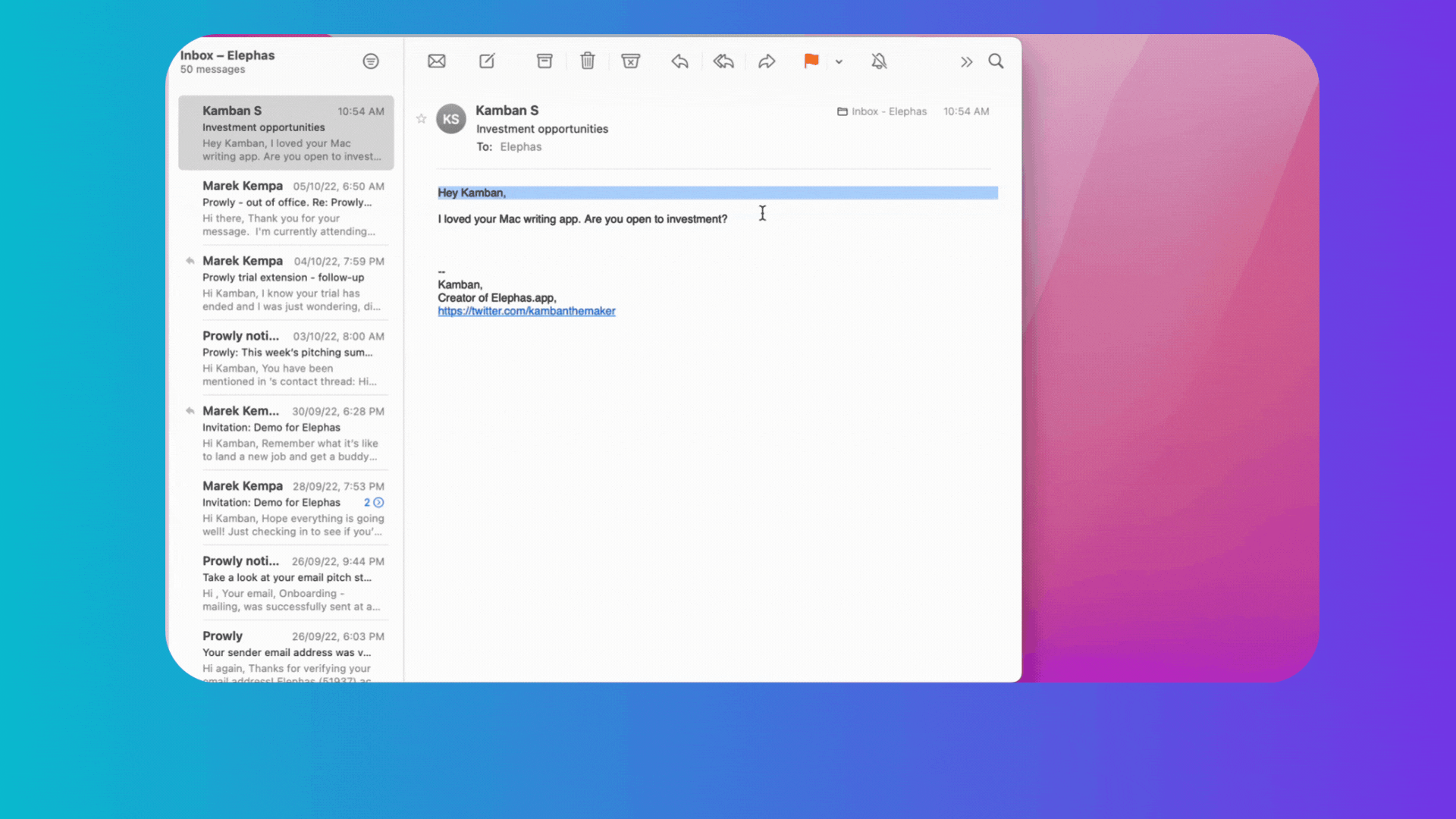Click the Investment opportunities subject line in header
Viewport: 1456px width, 819px height.
[542, 129]
